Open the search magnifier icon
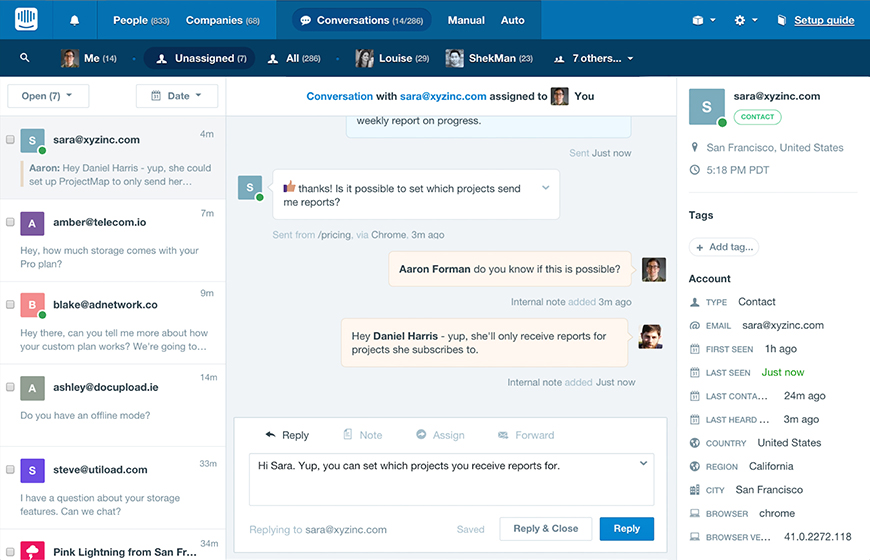The image size is (870, 560). pos(24,58)
